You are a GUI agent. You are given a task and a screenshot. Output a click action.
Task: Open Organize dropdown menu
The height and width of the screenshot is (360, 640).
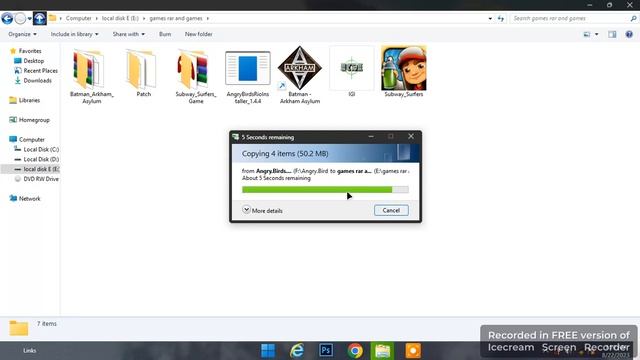click(22, 34)
